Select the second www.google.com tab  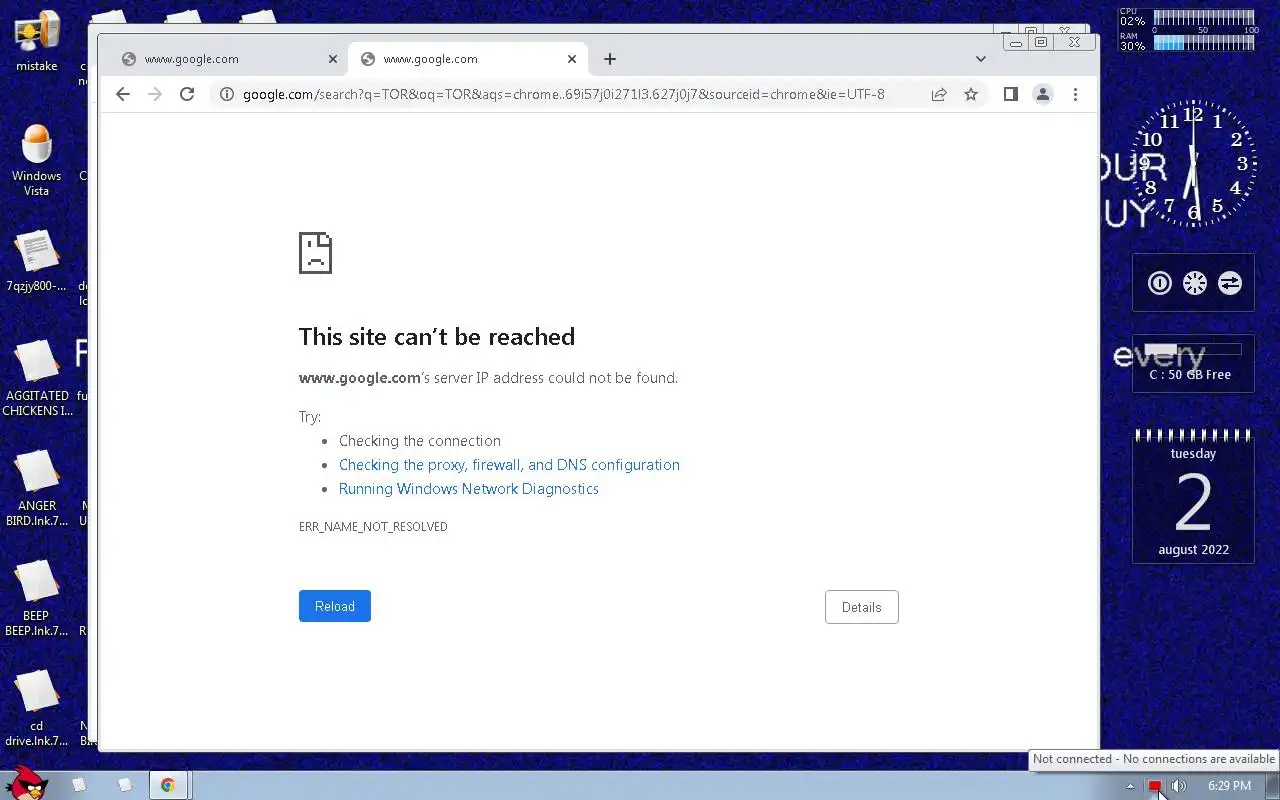tap(468, 59)
